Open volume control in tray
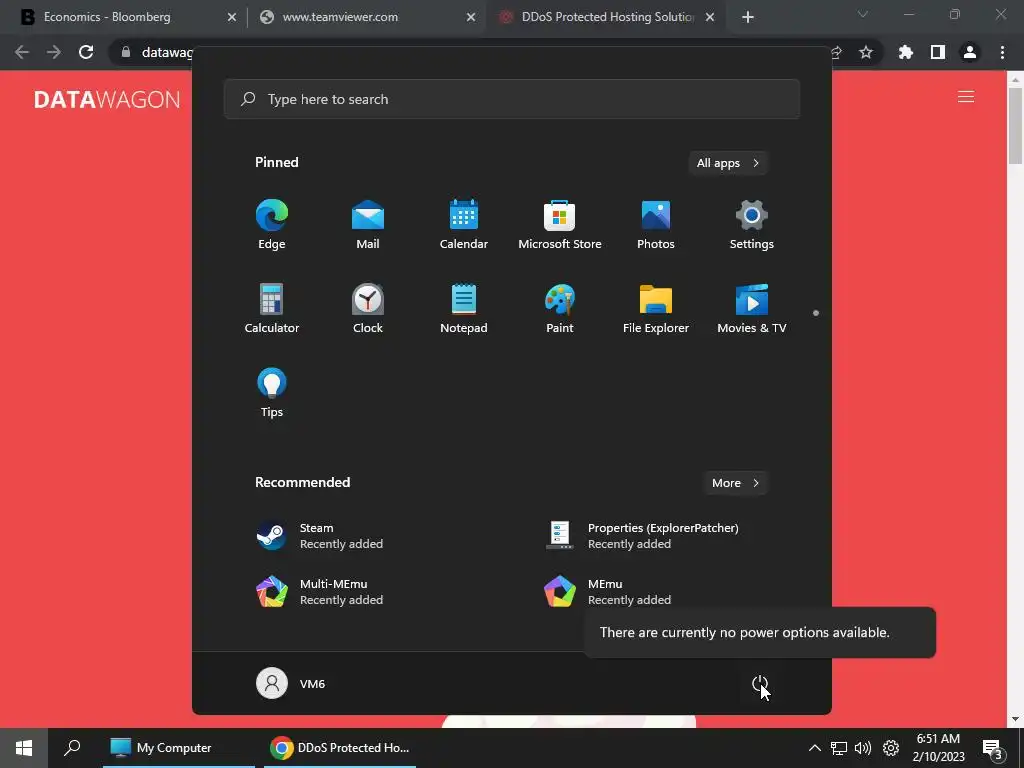Image resolution: width=1024 pixels, height=768 pixels. pos(863,748)
